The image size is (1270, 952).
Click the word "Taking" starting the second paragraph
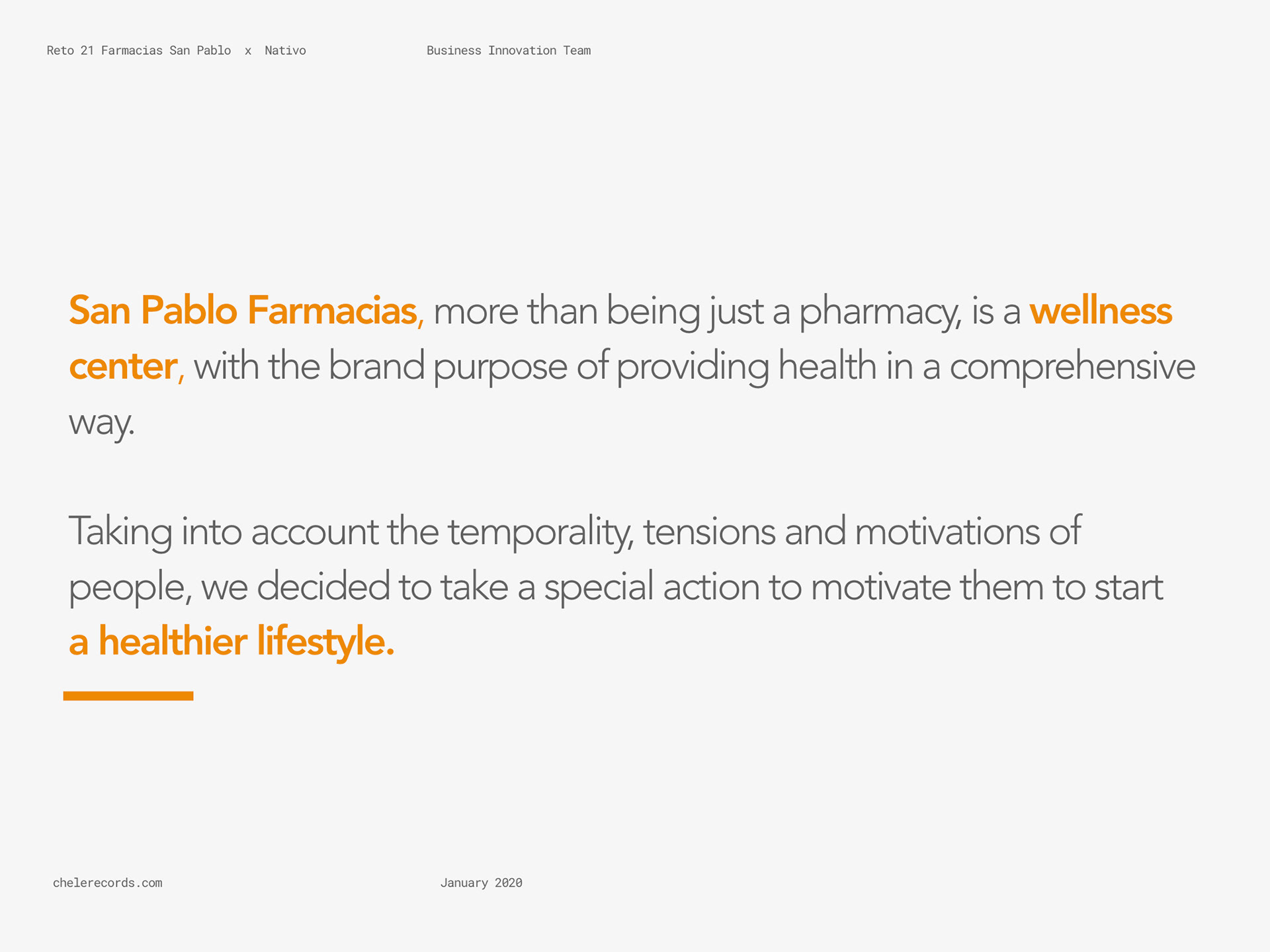[x=120, y=532]
